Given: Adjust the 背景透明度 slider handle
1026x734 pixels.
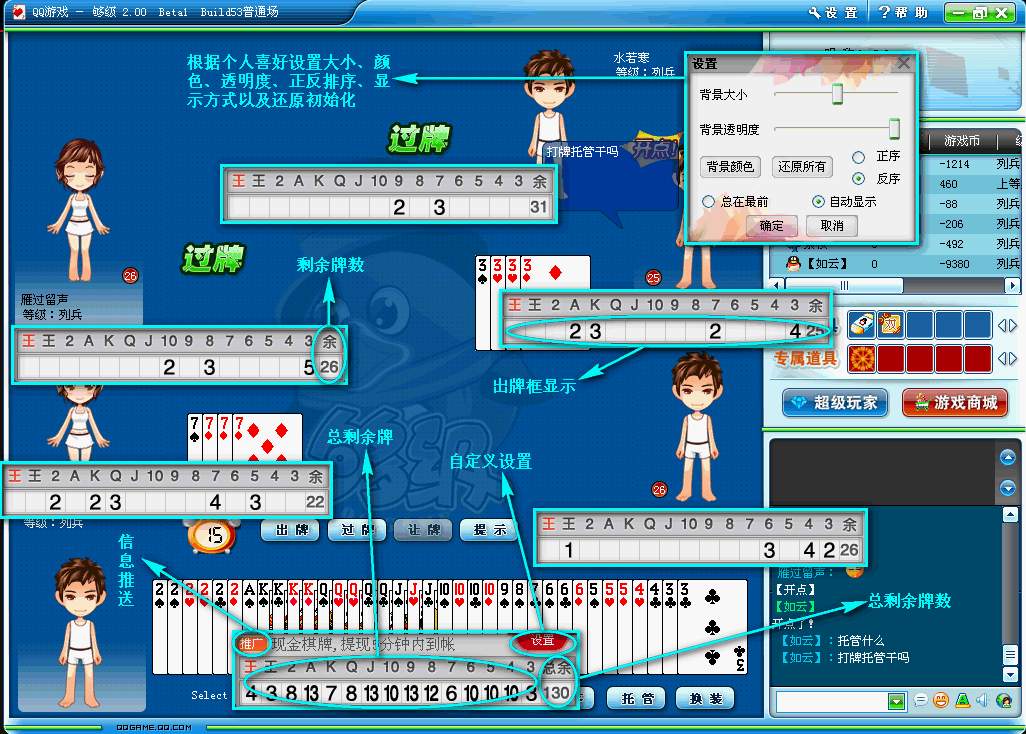Looking at the screenshot, I should coord(894,129).
